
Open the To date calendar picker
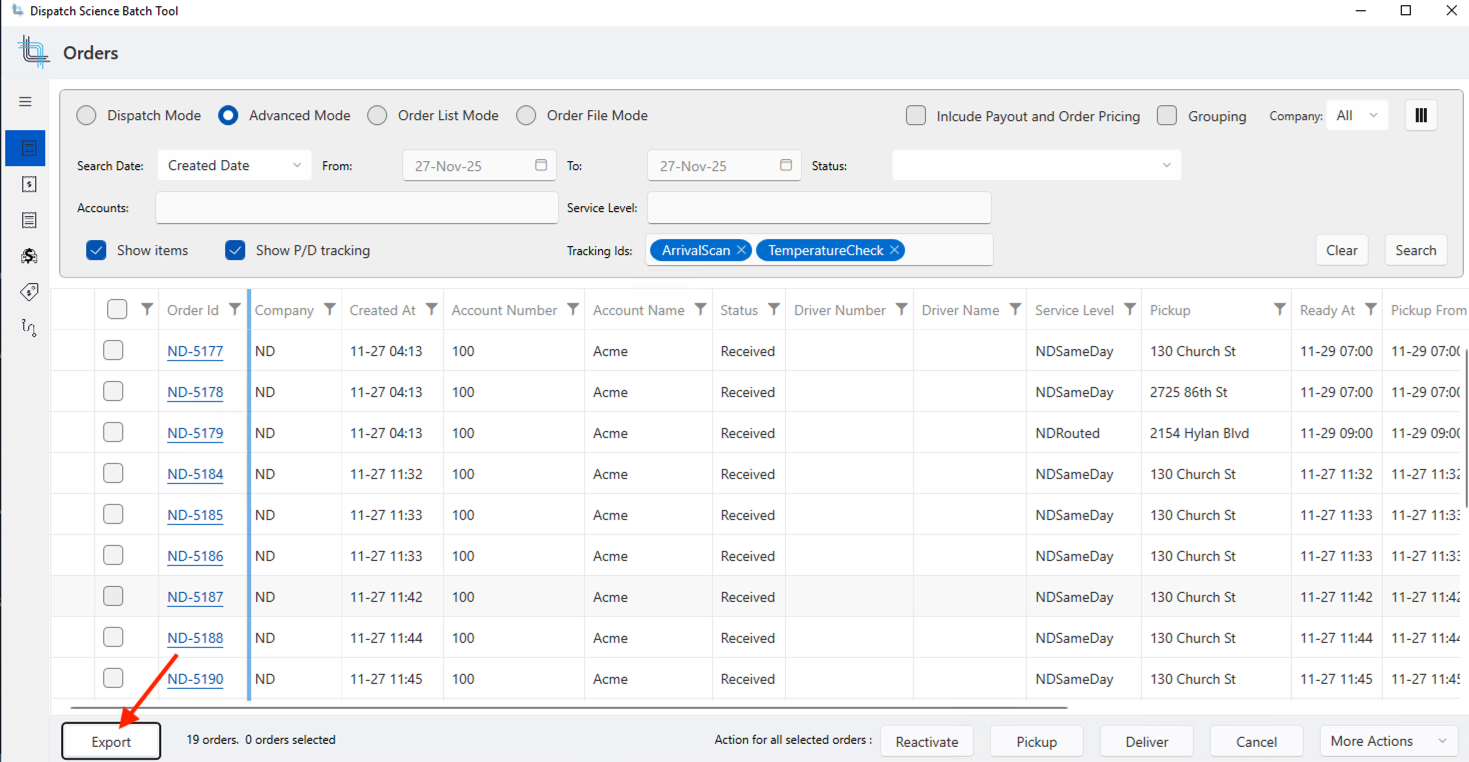click(x=786, y=165)
